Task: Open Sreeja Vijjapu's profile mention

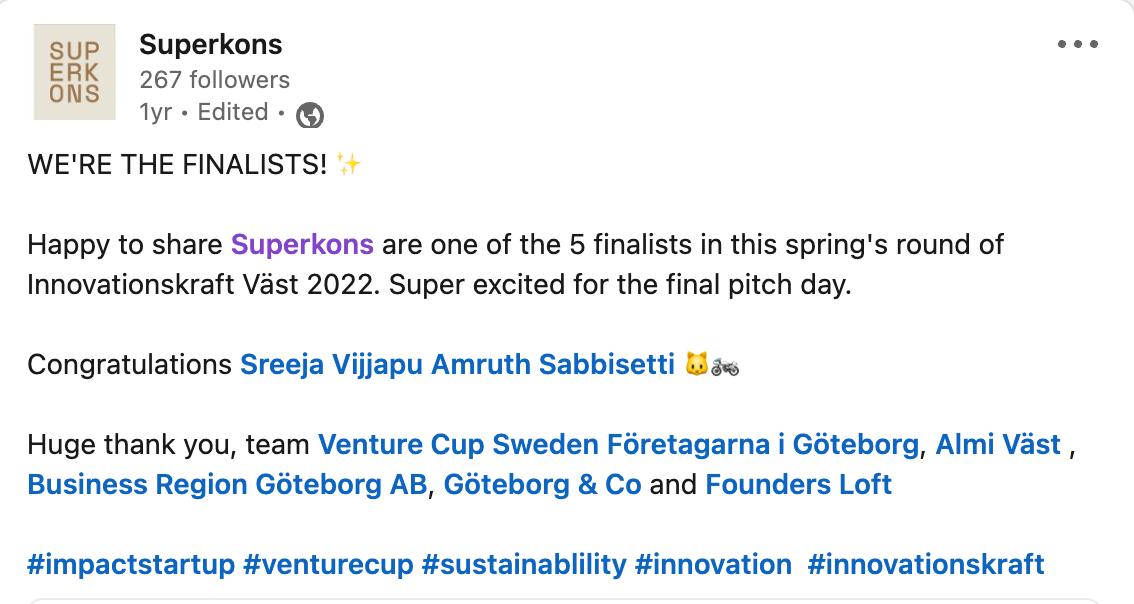Action: pos(332,365)
